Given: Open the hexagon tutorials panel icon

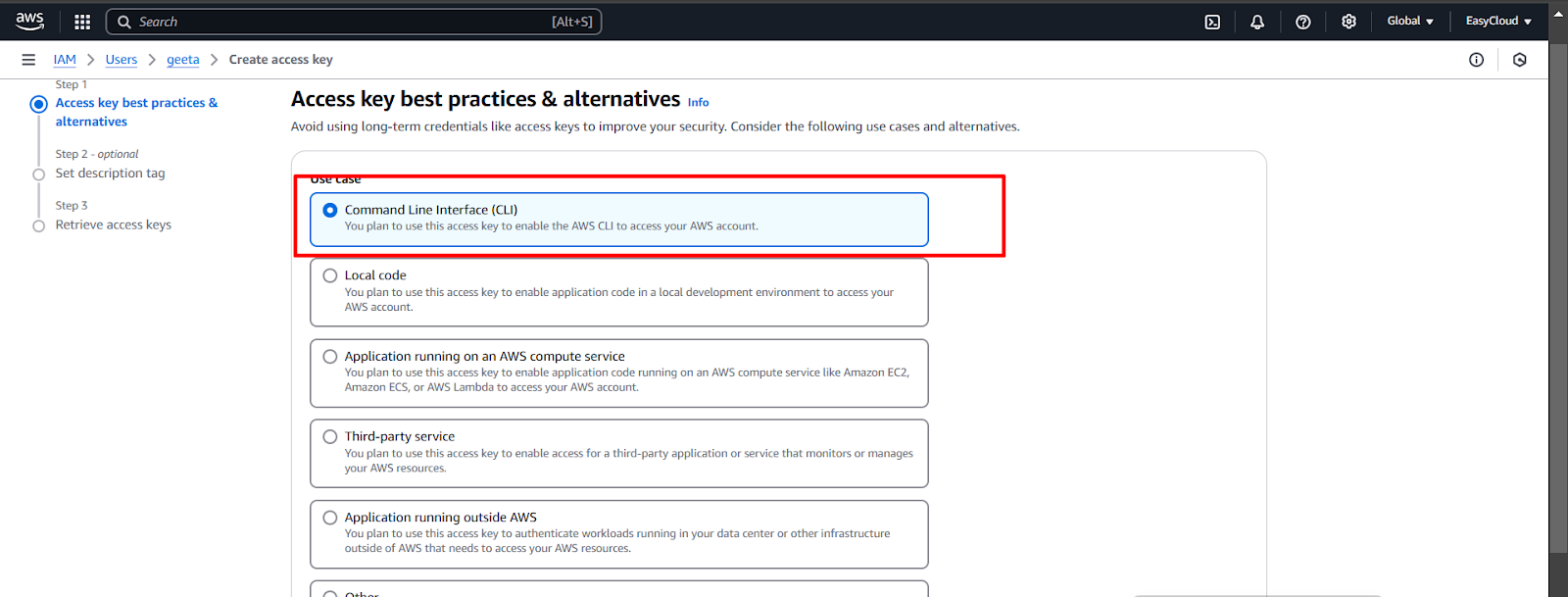Looking at the screenshot, I should pyautogui.click(x=1520, y=60).
